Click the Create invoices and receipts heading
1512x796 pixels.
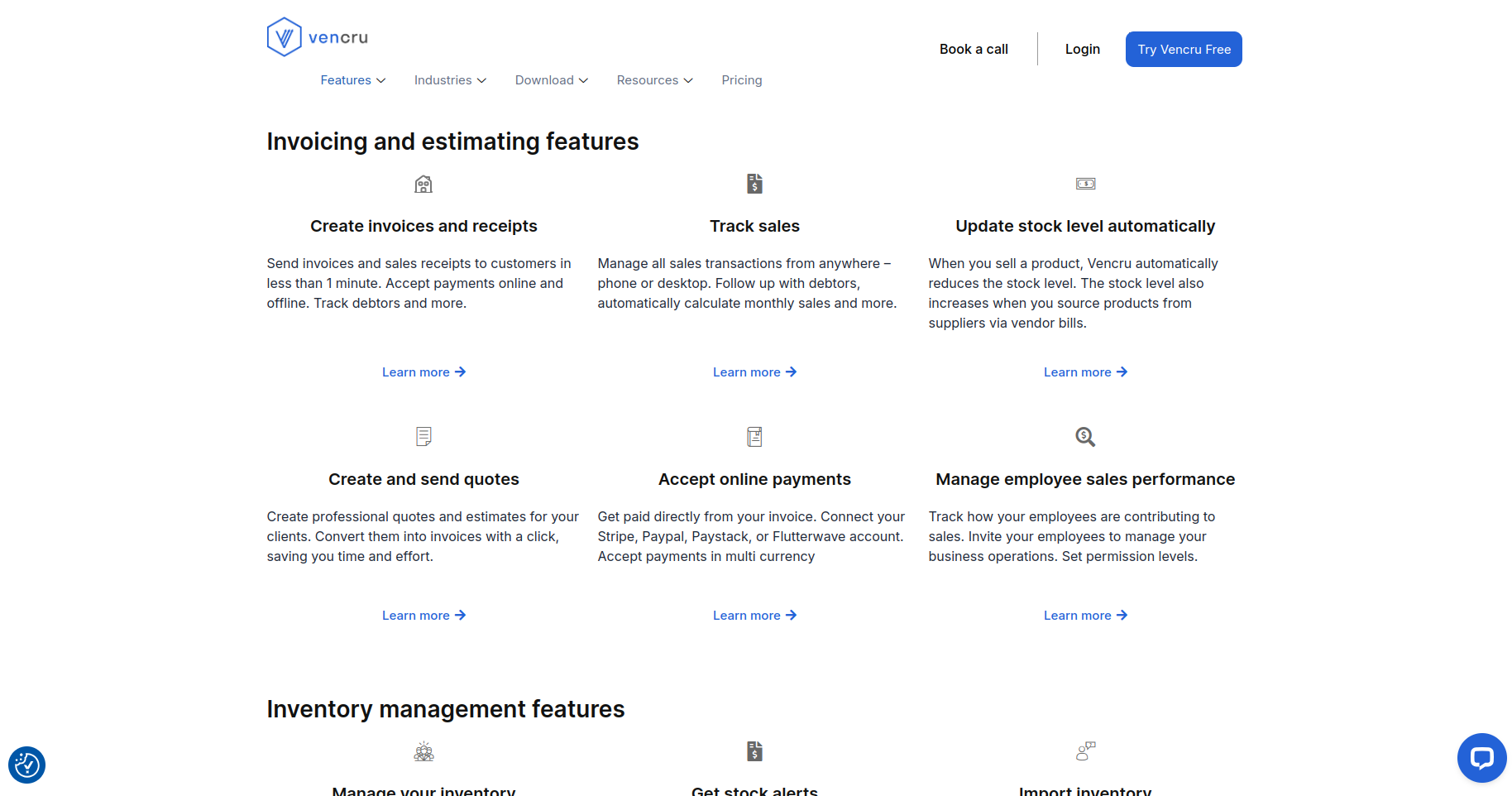coord(423,226)
